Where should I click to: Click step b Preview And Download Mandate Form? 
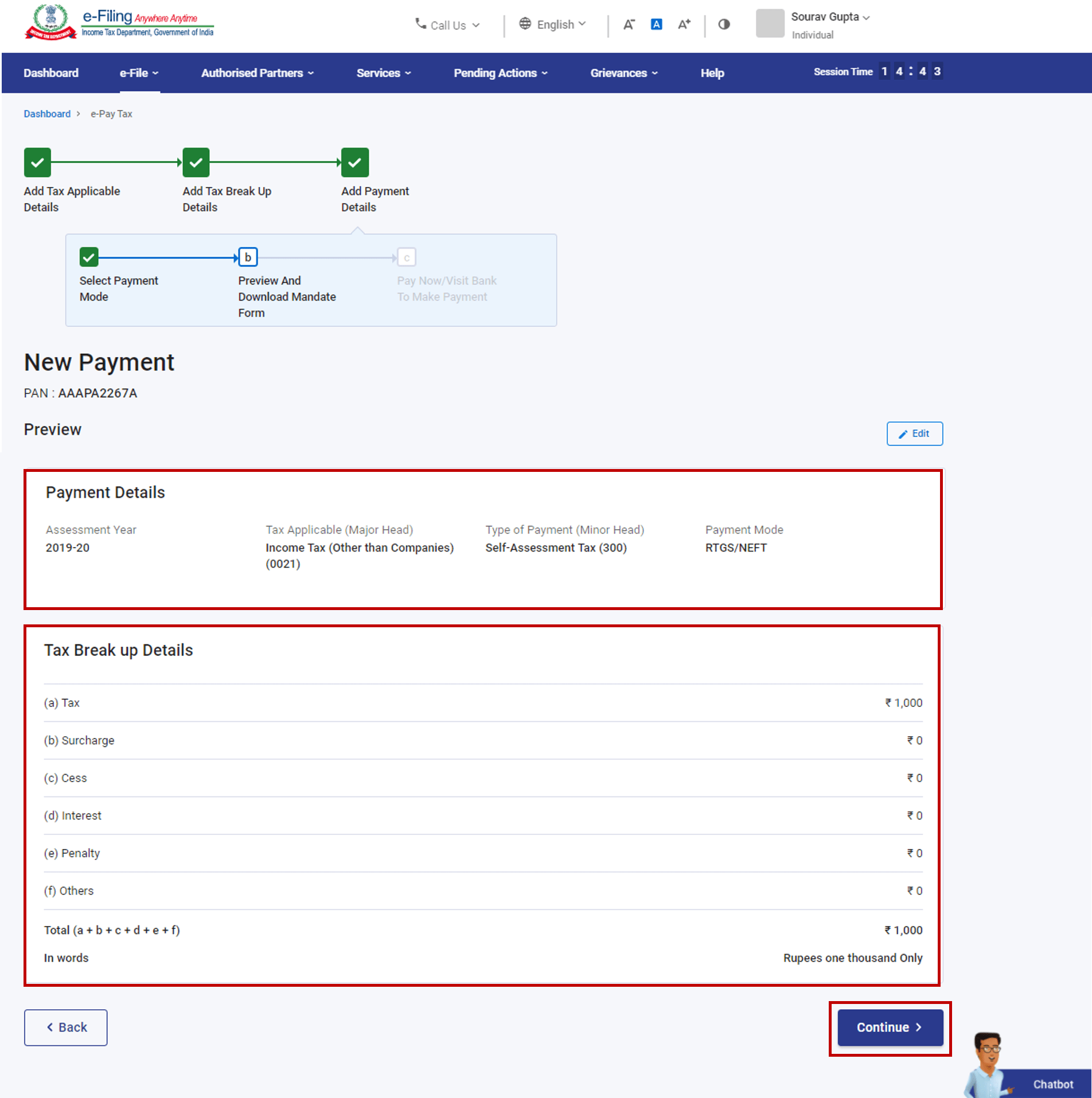point(248,257)
